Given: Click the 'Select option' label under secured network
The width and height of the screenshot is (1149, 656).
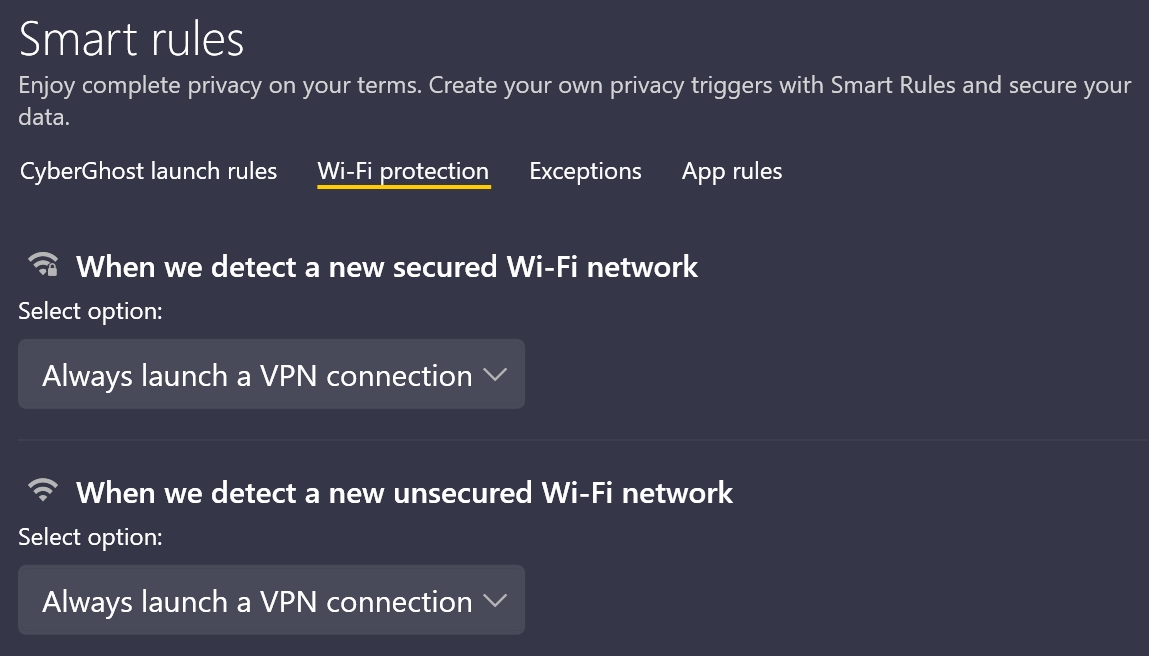Looking at the screenshot, I should click(x=90, y=311).
